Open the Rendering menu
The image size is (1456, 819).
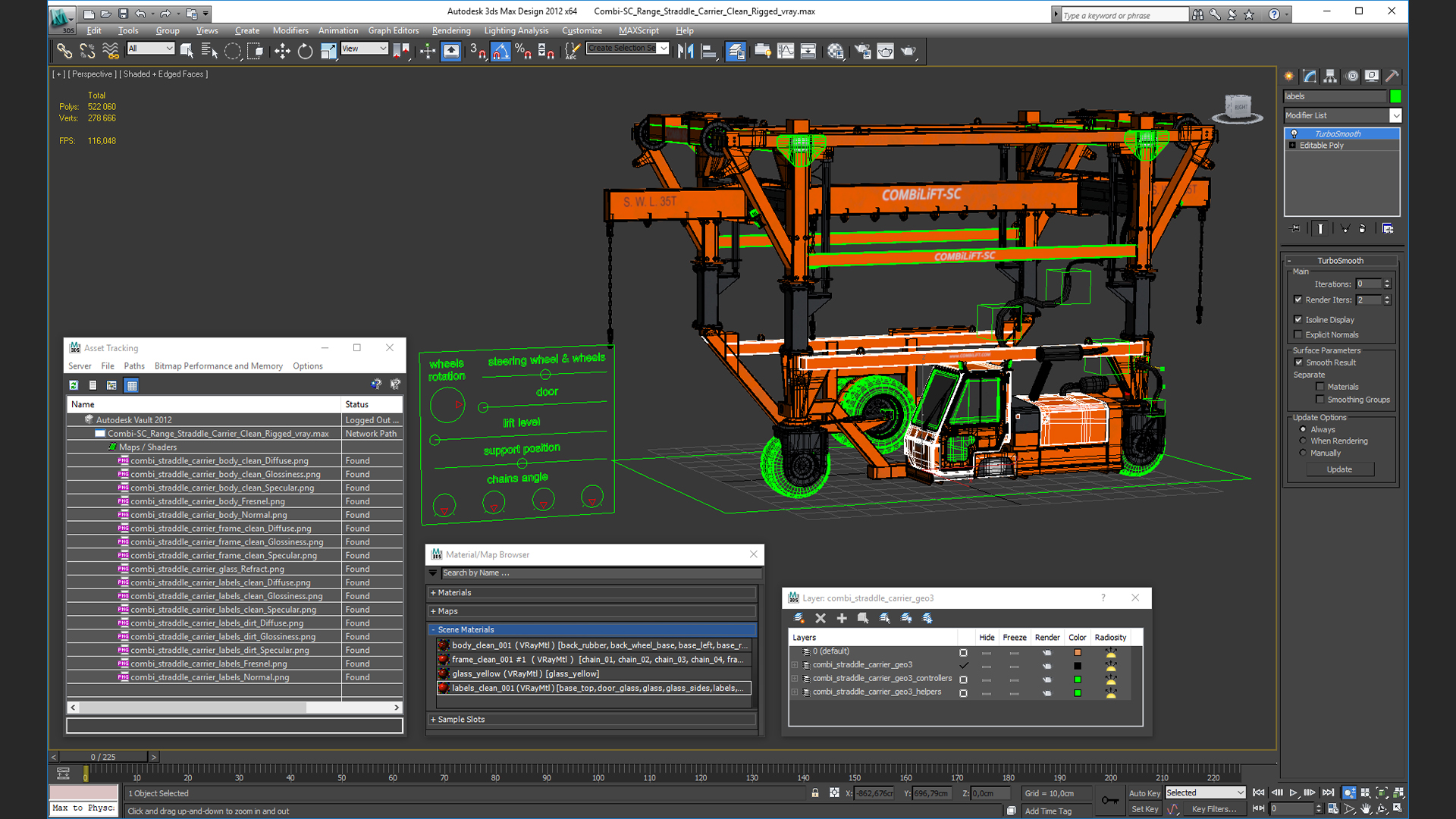451,30
